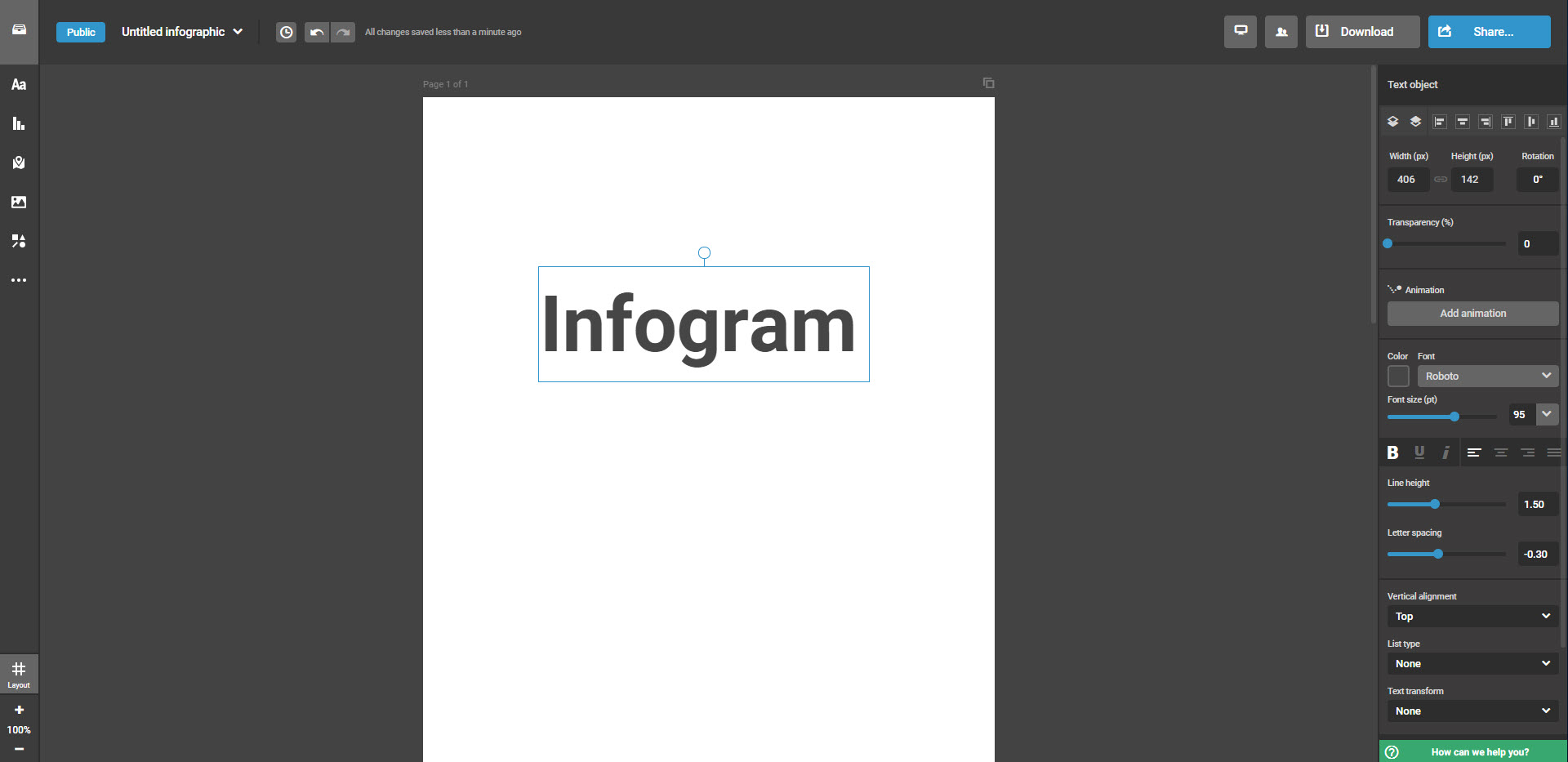This screenshot has width=1568, height=762.
Task: Toggle bold formatting
Action: [1393, 452]
